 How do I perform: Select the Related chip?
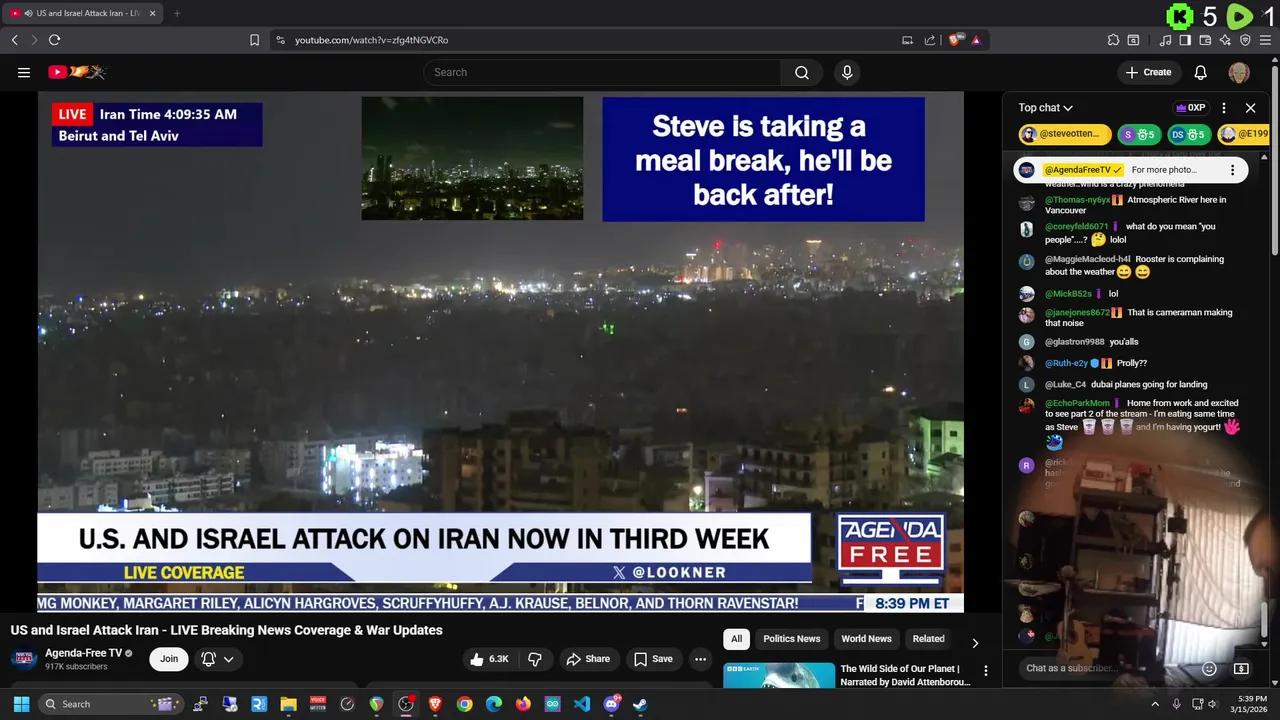(x=928, y=639)
